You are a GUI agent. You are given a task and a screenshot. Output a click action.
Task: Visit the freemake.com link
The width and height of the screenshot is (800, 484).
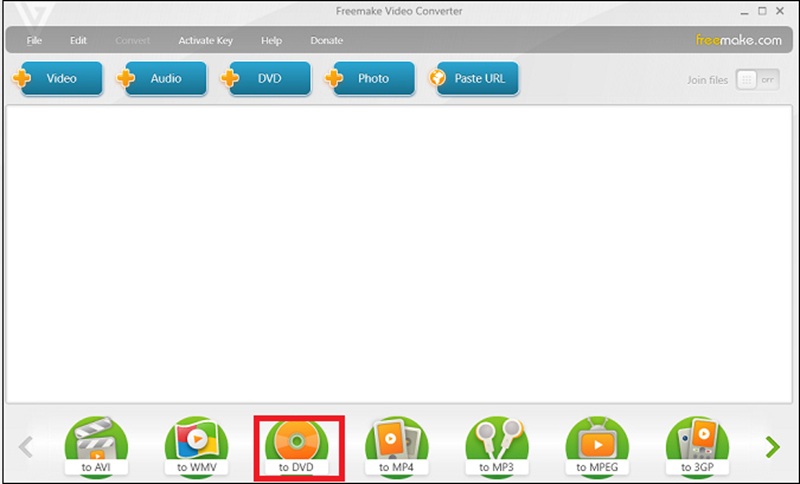click(x=738, y=40)
